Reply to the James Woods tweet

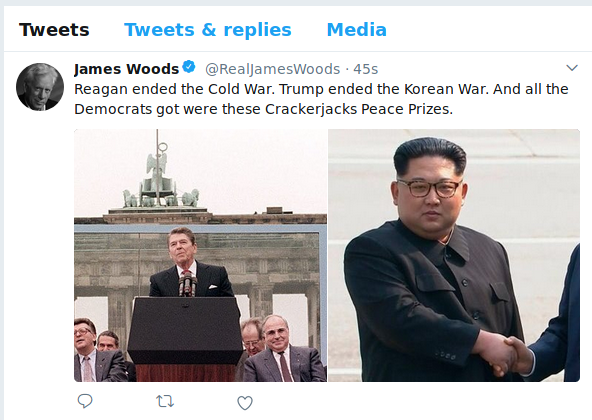[85, 401]
